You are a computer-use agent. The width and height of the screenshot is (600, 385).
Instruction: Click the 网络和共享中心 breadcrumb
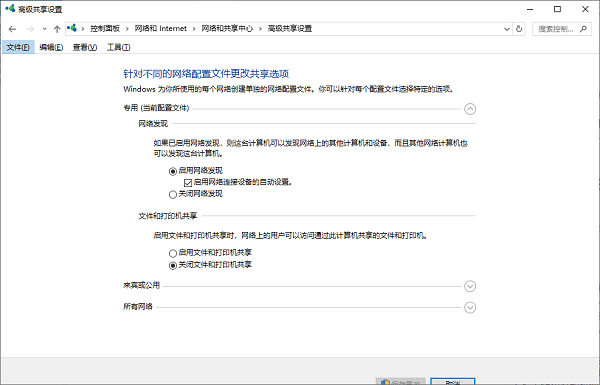coord(227,29)
